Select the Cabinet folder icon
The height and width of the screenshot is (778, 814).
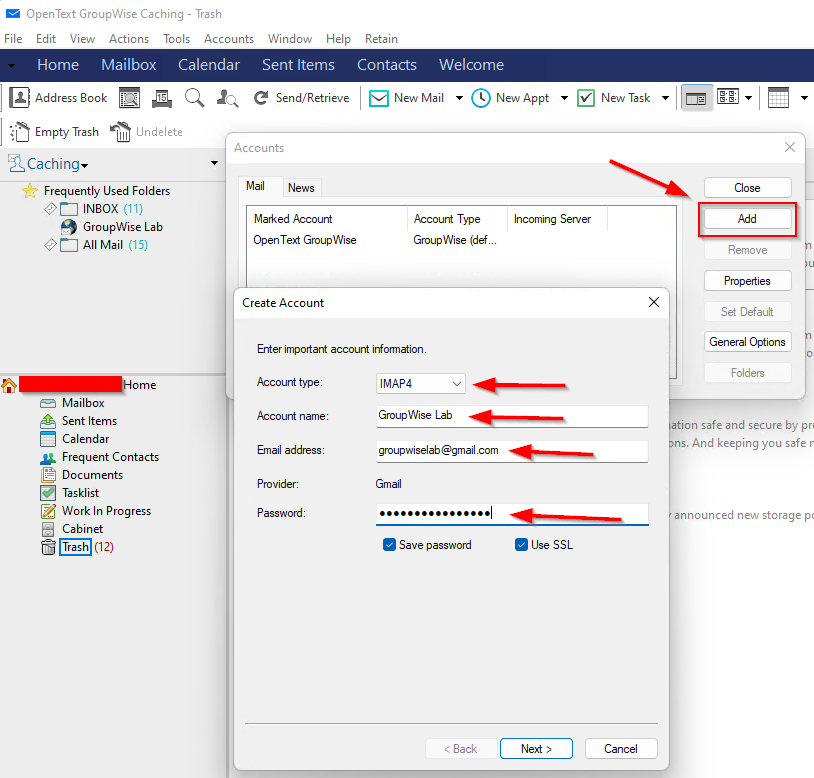pyautogui.click(x=47, y=529)
